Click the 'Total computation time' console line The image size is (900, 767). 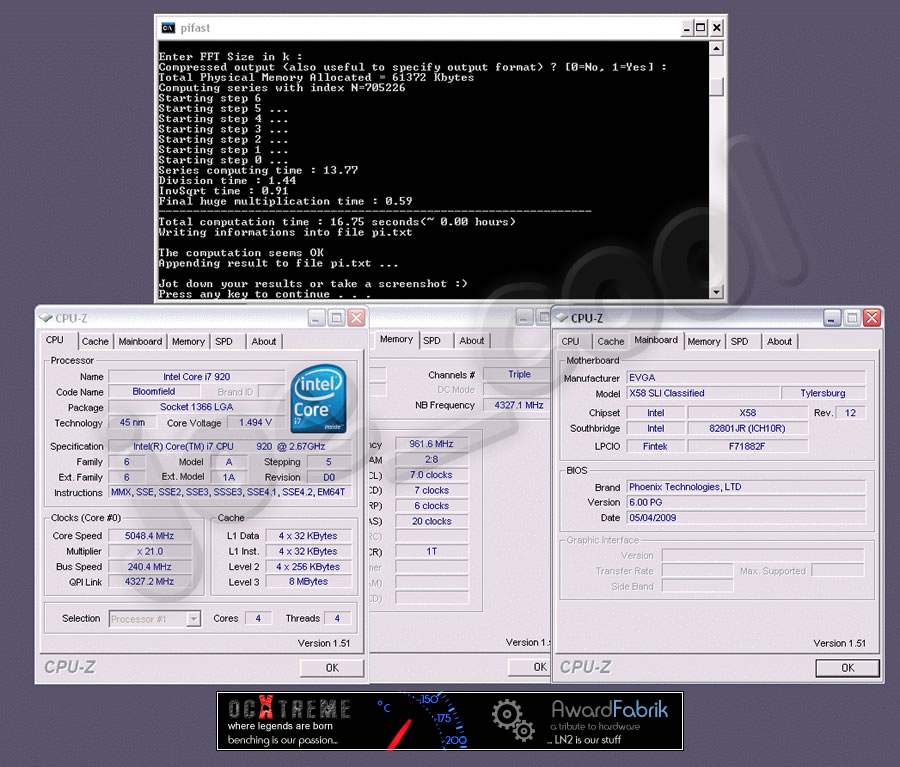point(337,222)
